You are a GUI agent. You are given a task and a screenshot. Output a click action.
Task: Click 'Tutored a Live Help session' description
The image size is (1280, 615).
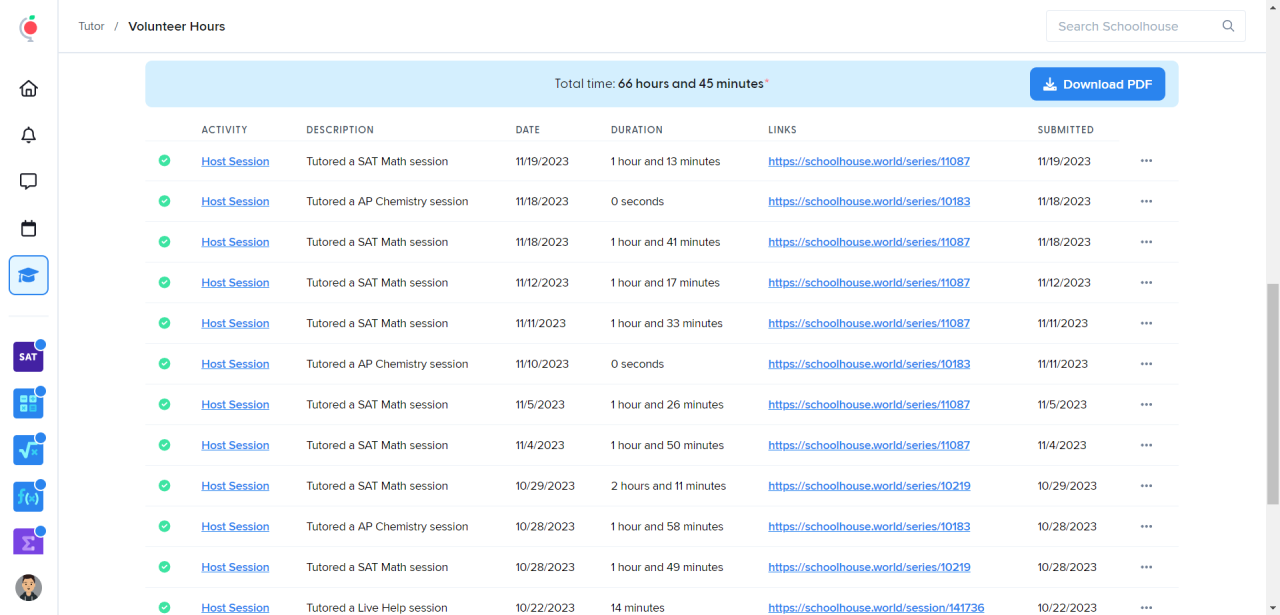coord(377,608)
